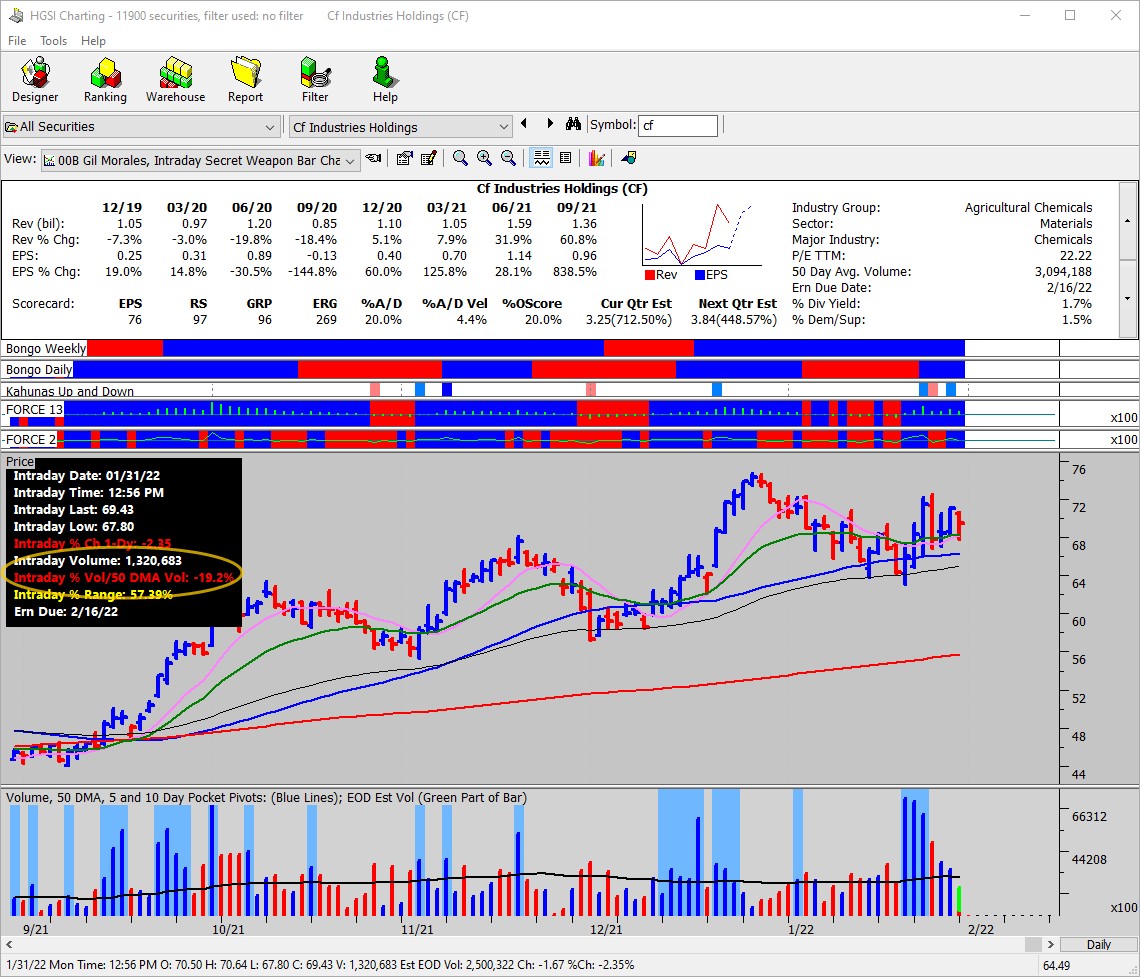1140x977 pixels.
Task: Click the data list view icon
Action: point(566,158)
